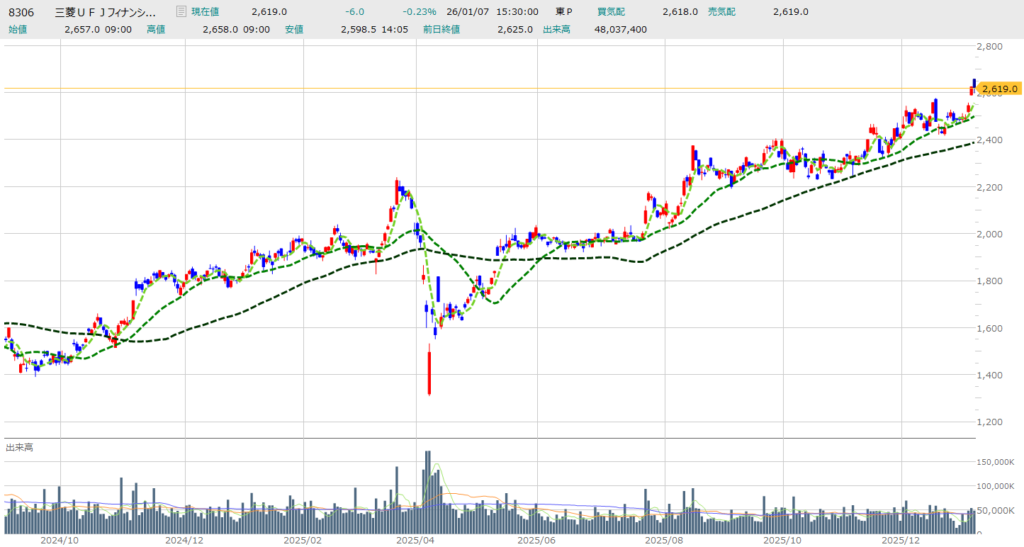
Task: Click the 三菱UFJフィナンシ stock name
Action: [111, 12]
